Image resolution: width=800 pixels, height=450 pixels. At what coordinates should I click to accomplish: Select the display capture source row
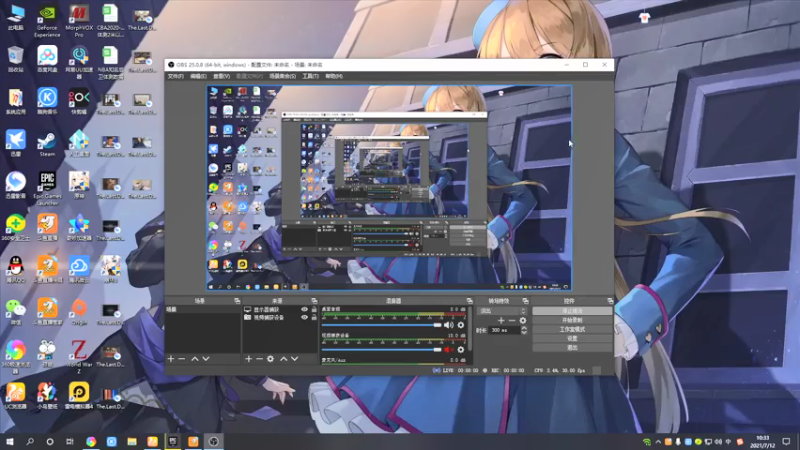click(x=280, y=309)
